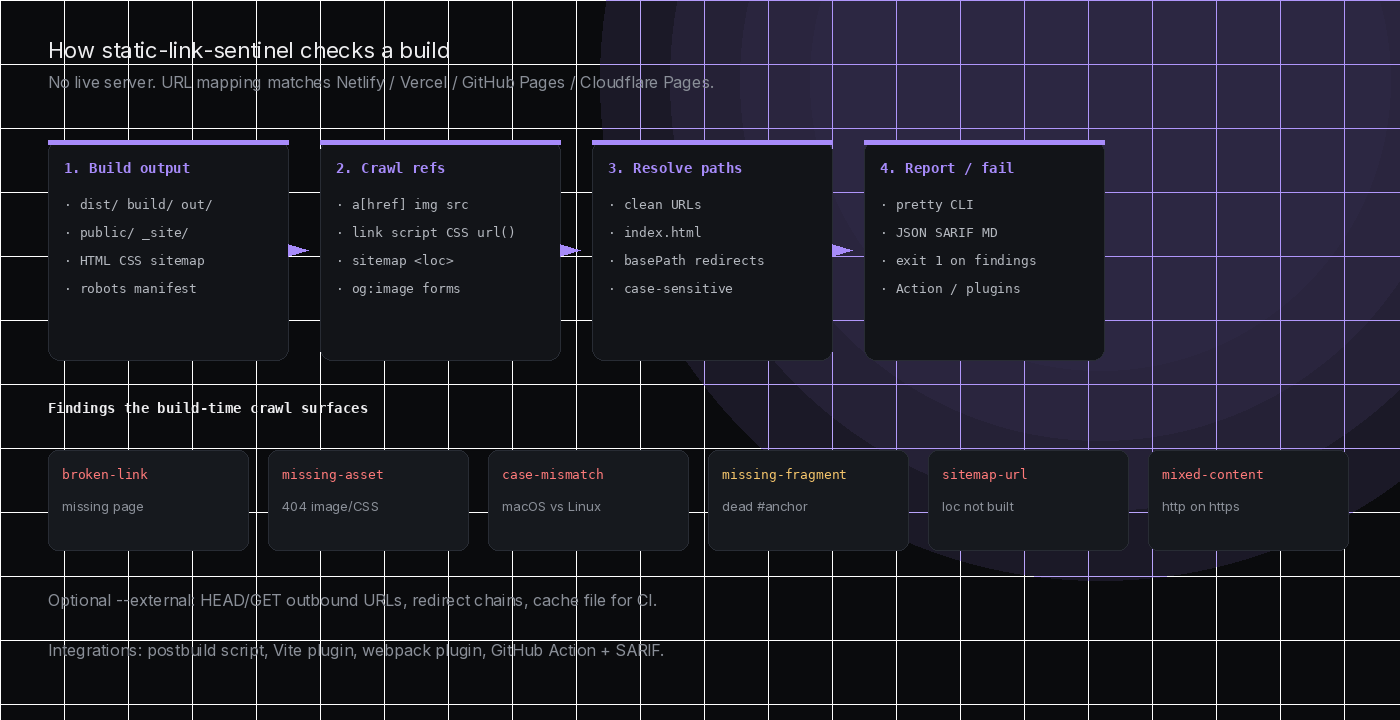This screenshot has height=720, width=1400.
Task: Click the "case-sensitive" bullet
Action: [x=670, y=288]
